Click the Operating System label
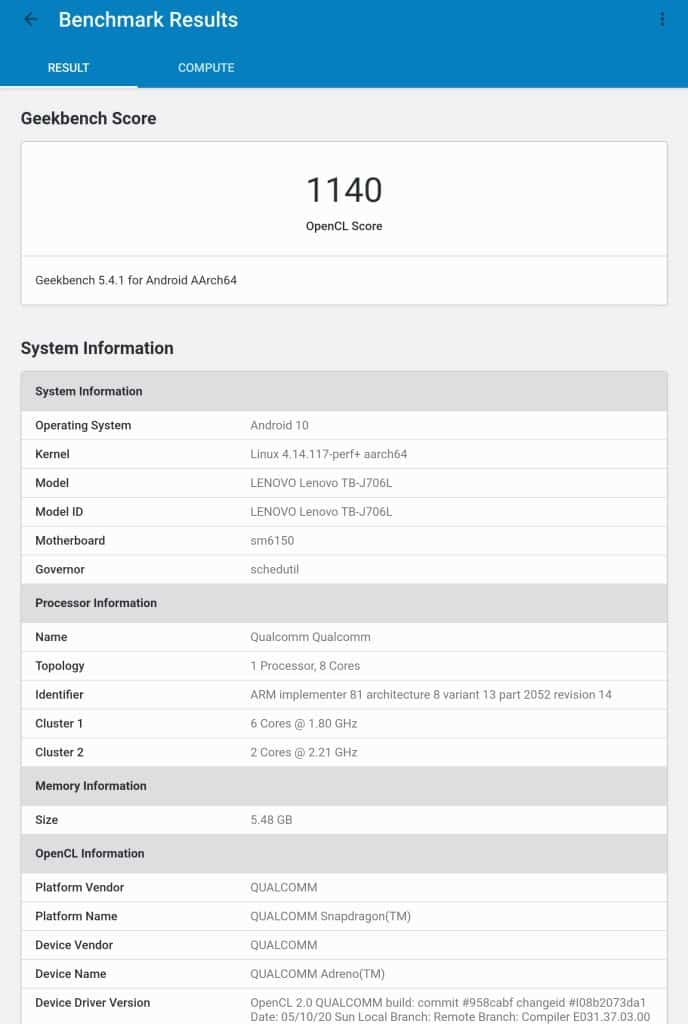 [x=83, y=425]
